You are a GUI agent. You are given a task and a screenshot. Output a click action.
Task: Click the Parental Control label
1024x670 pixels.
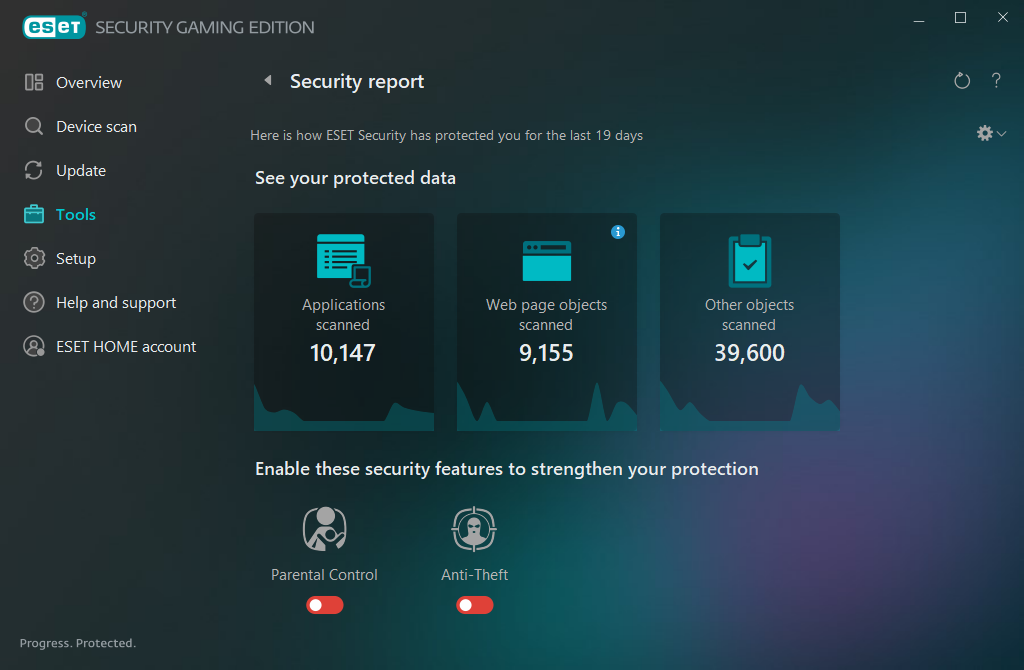coord(325,575)
